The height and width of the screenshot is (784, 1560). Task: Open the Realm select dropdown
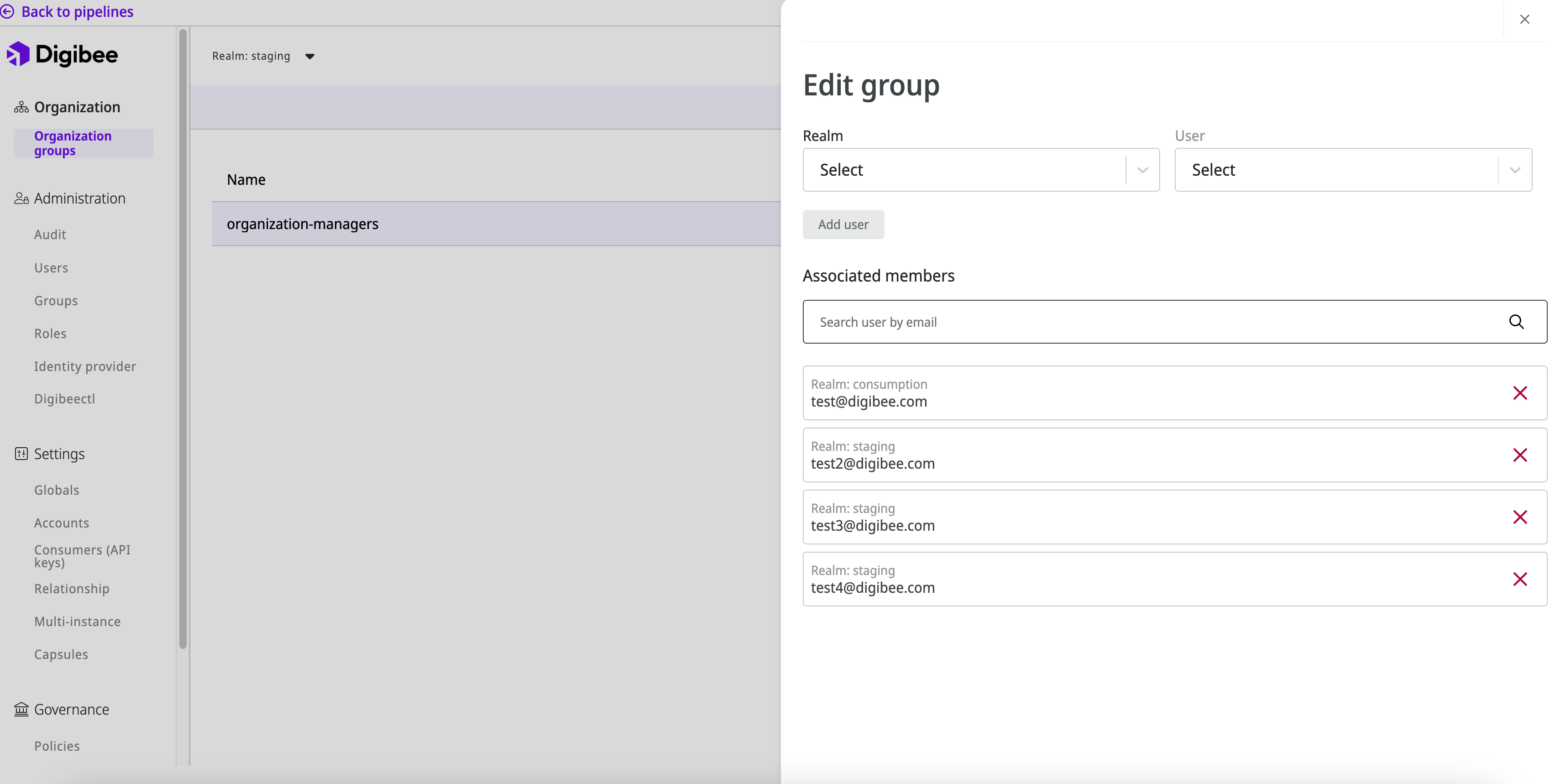(980, 170)
